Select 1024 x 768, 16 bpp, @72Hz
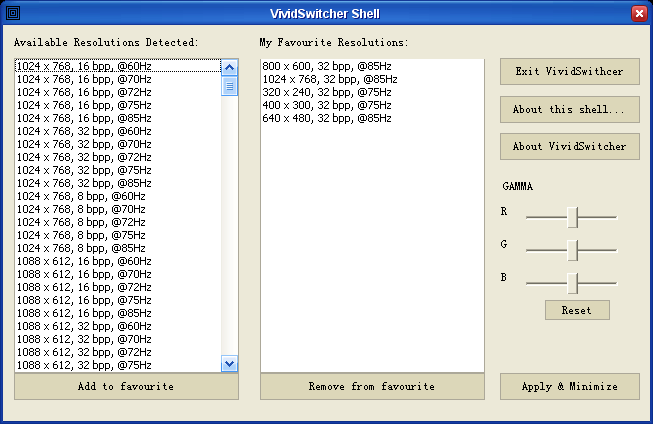653x424 pixels. click(118, 92)
